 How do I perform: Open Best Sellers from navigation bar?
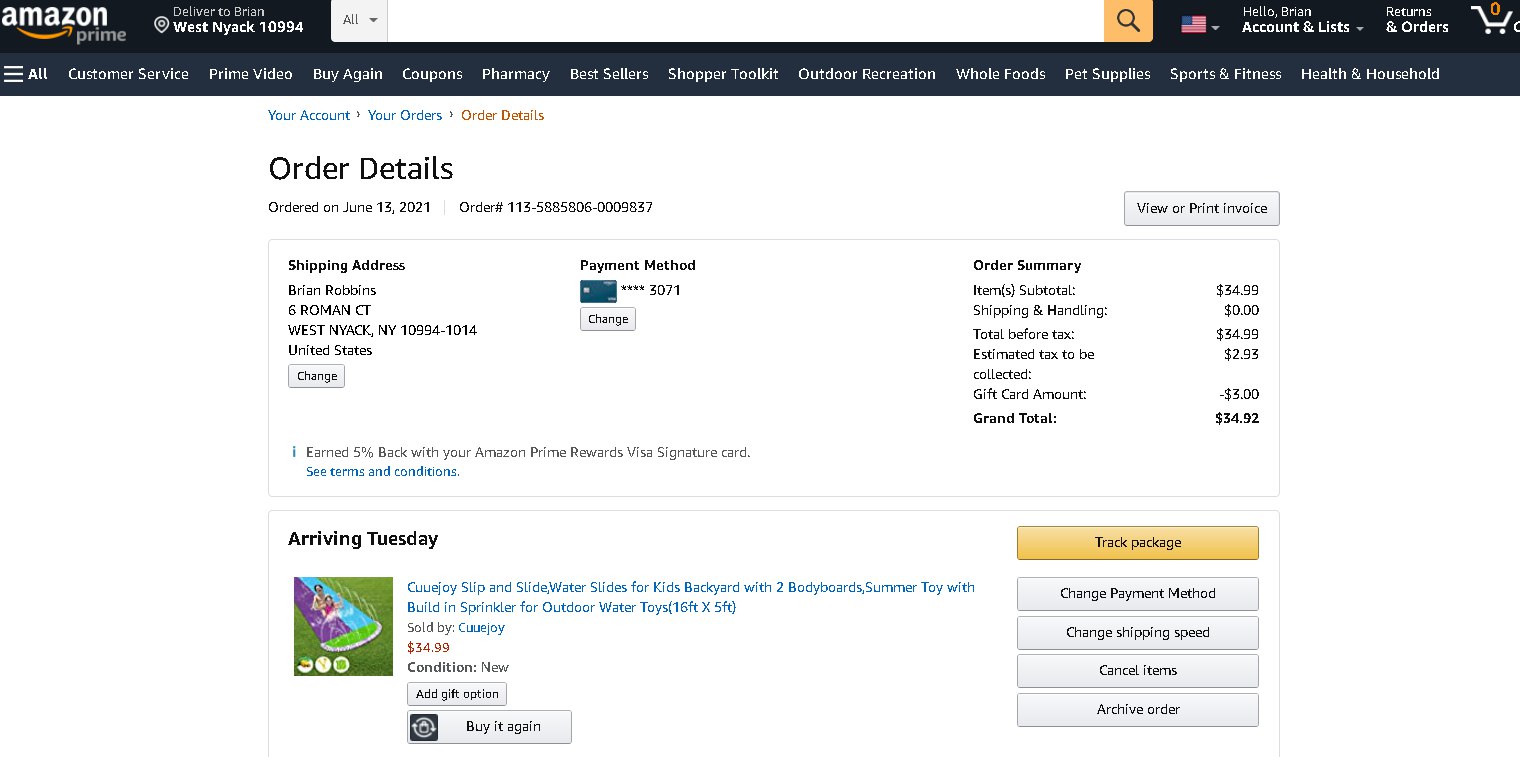(x=609, y=74)
